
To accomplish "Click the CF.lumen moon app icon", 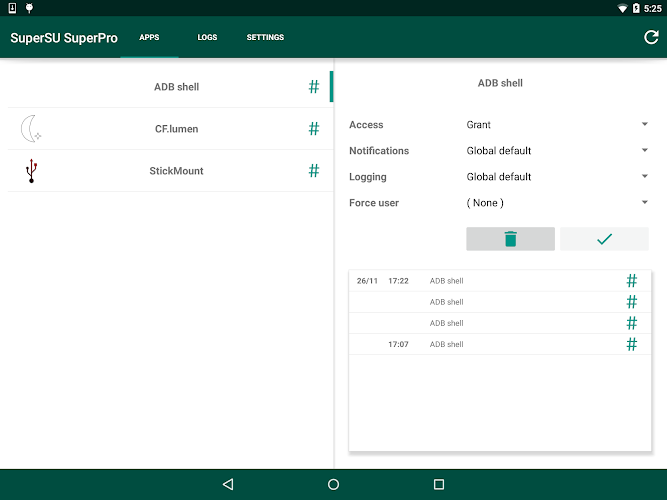I will point(31,129).
